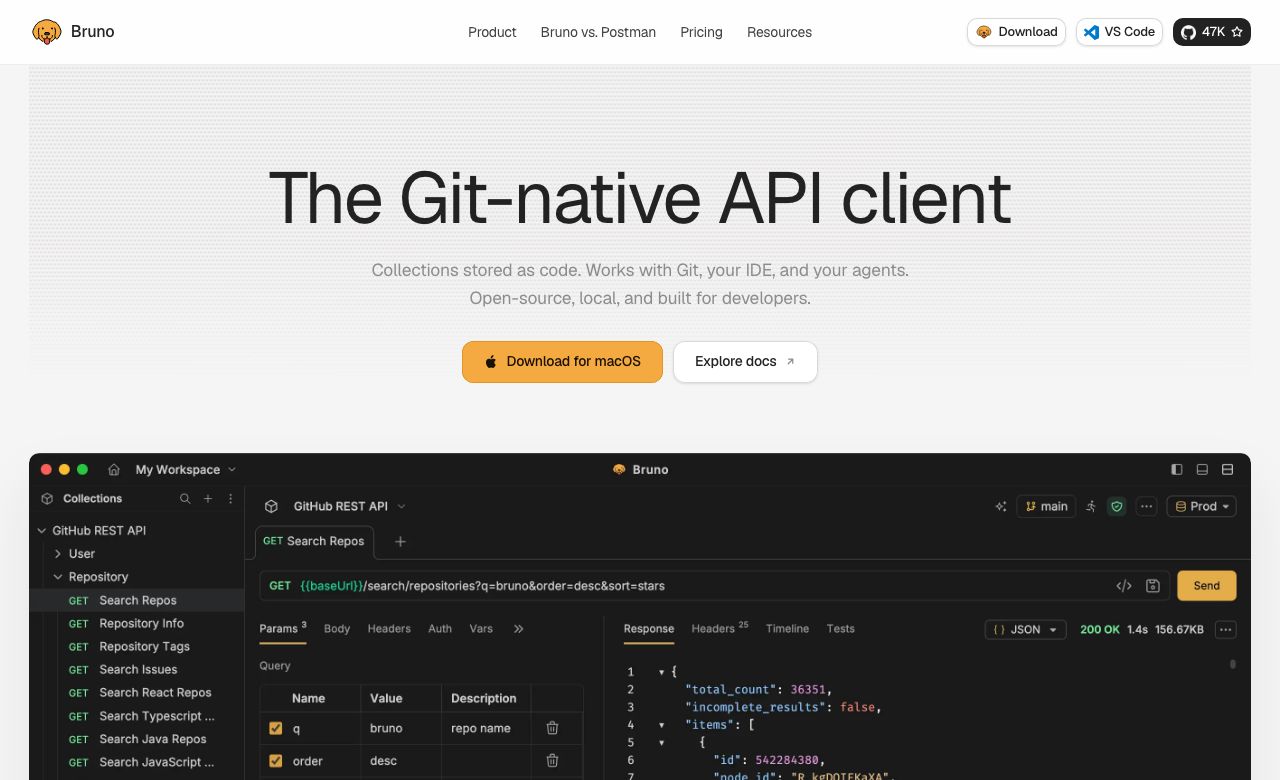Open the Prod environment dropdown
This screenshot has width=1280, height=780.
click(1202, 506)
